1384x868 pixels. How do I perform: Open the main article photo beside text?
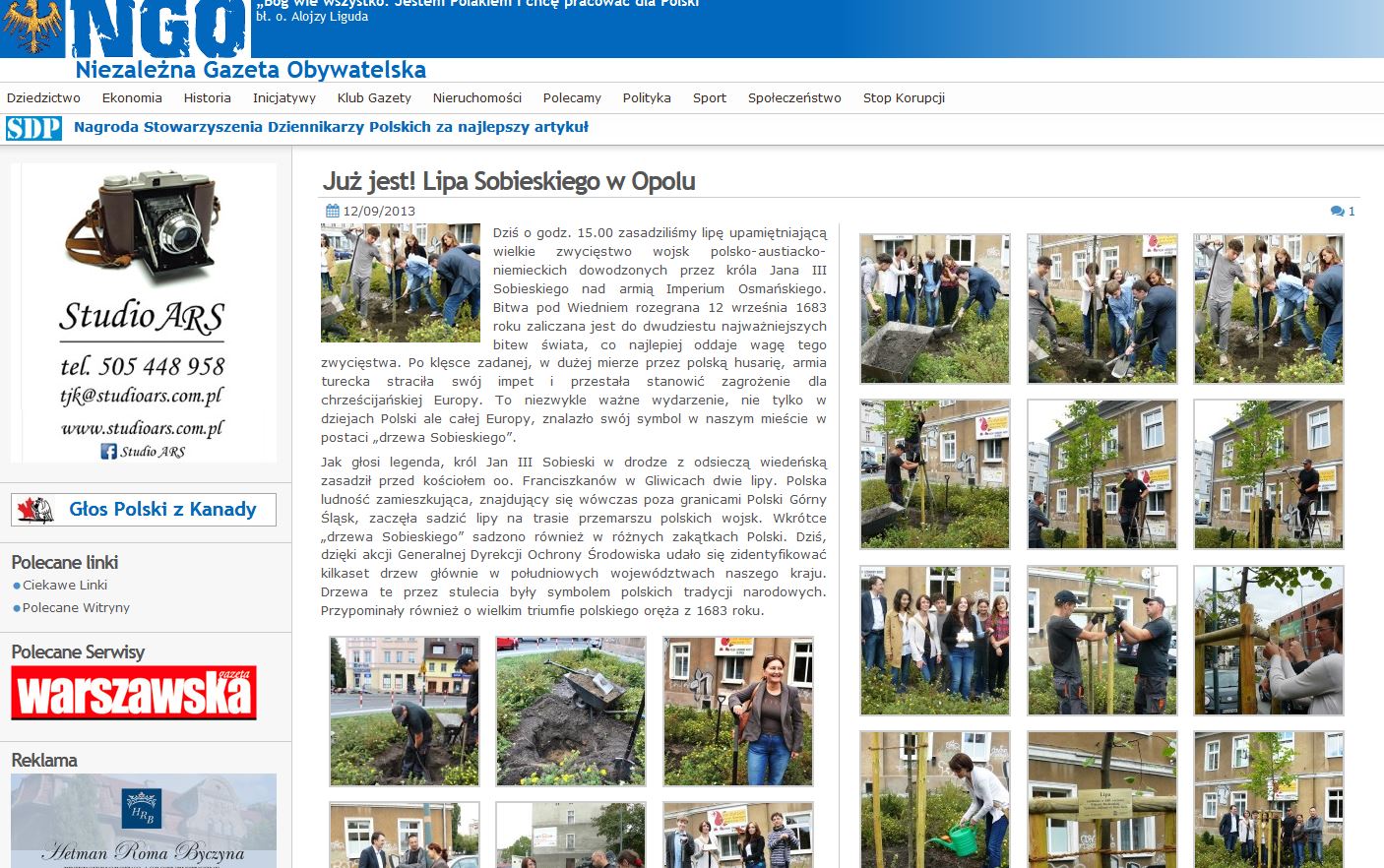(401, 282)
